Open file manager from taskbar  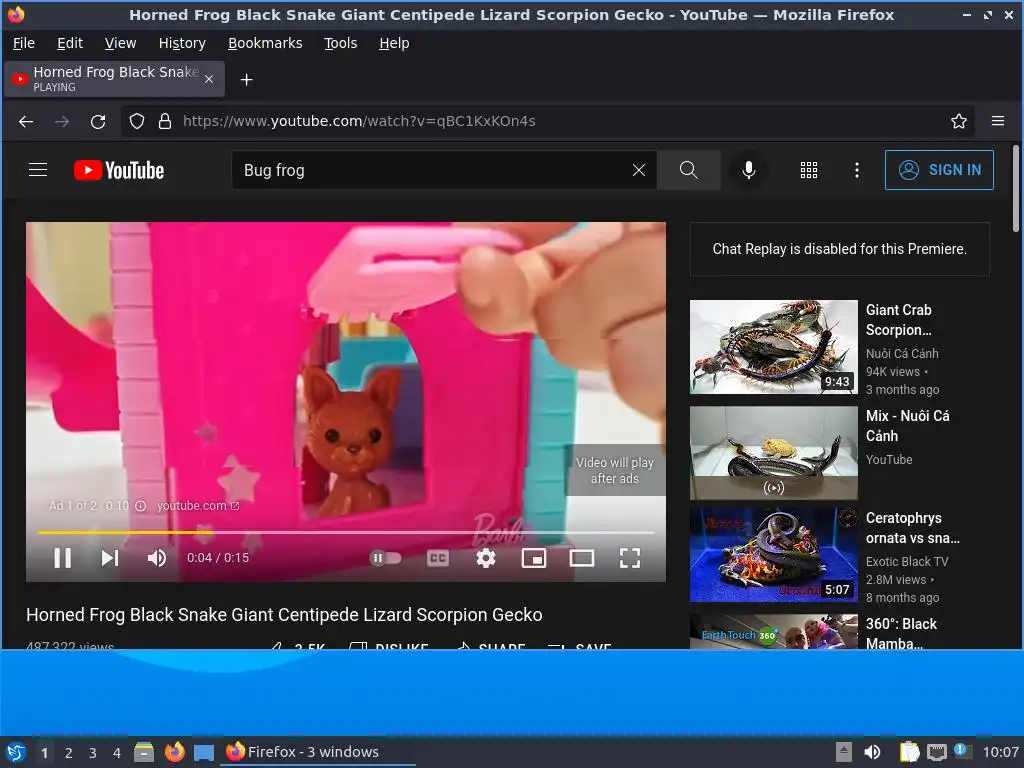144,752
